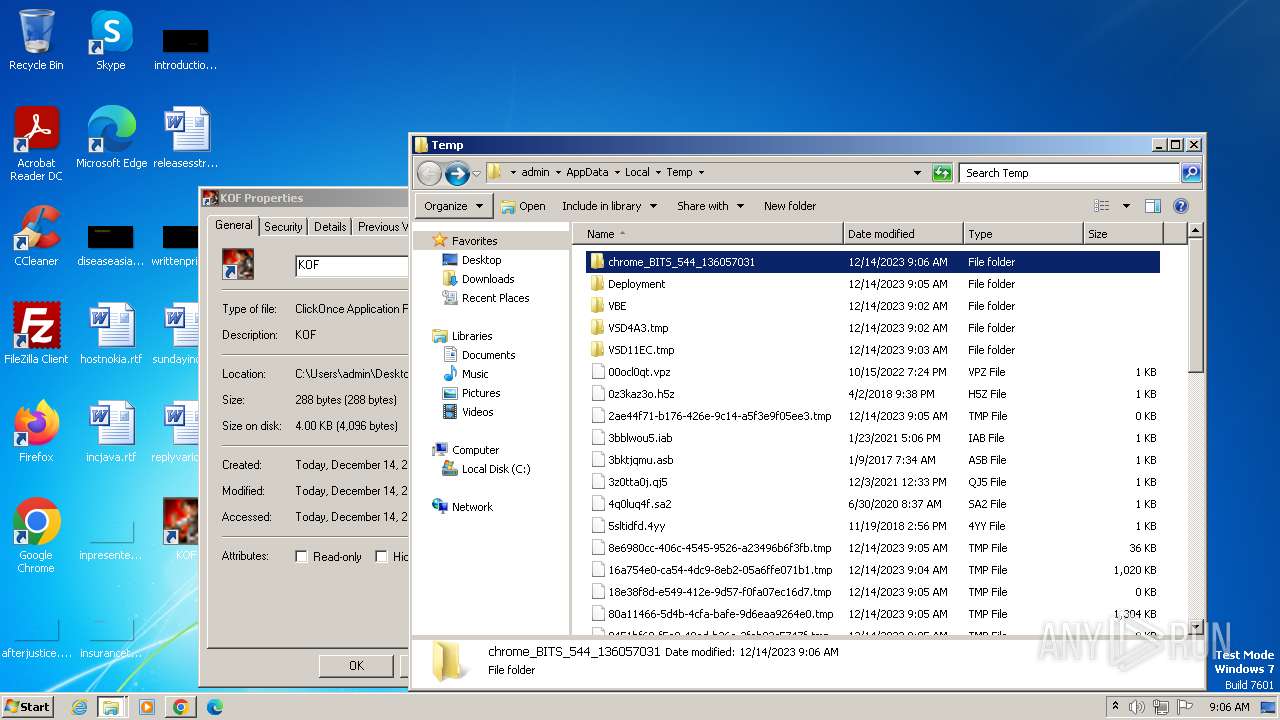1280x720 pixels.
Task: Click Edge icon in taskbar
Action: (x=215, y=707)
